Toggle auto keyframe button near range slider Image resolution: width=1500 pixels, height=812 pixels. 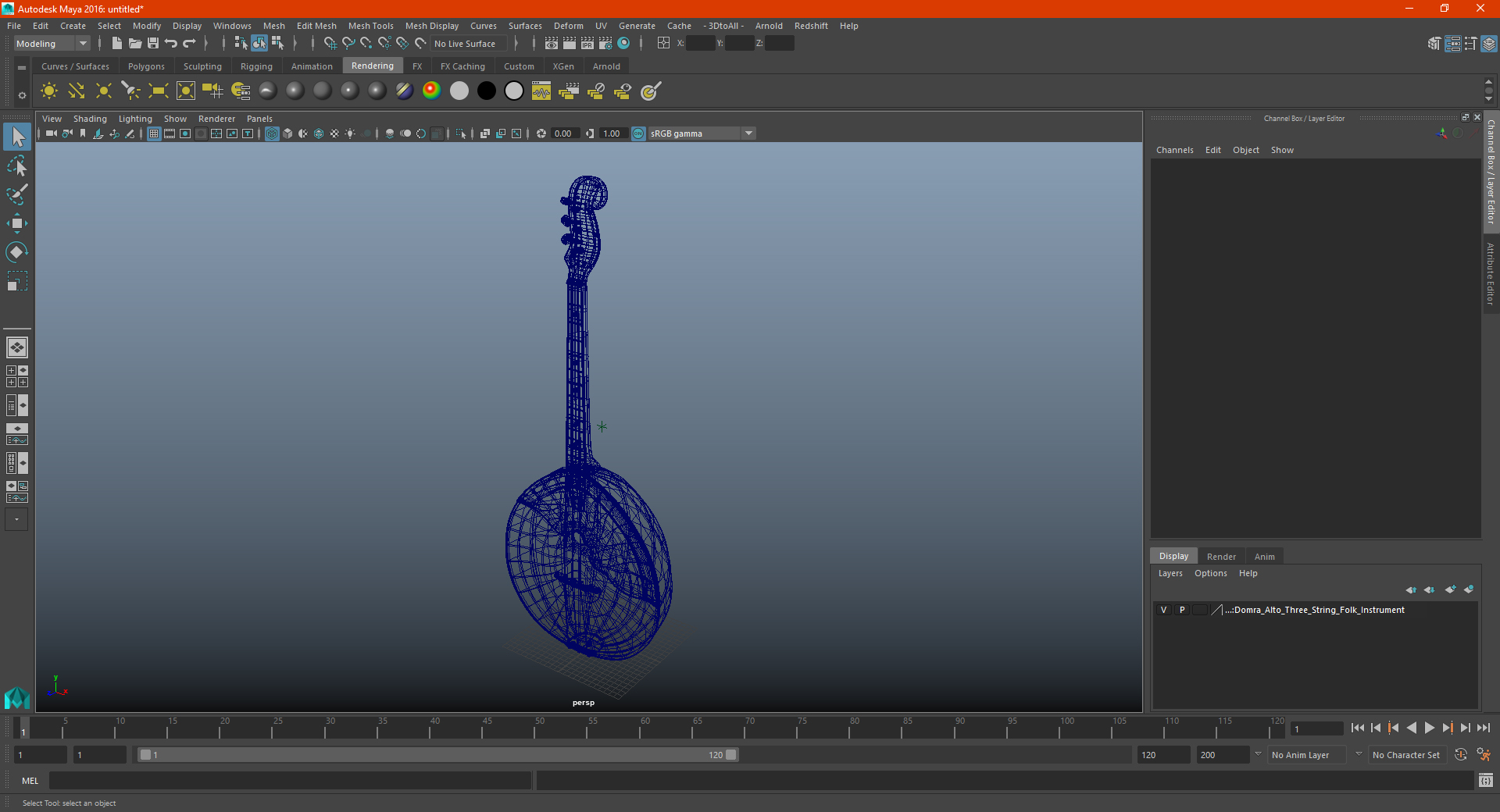point(1461,755)
